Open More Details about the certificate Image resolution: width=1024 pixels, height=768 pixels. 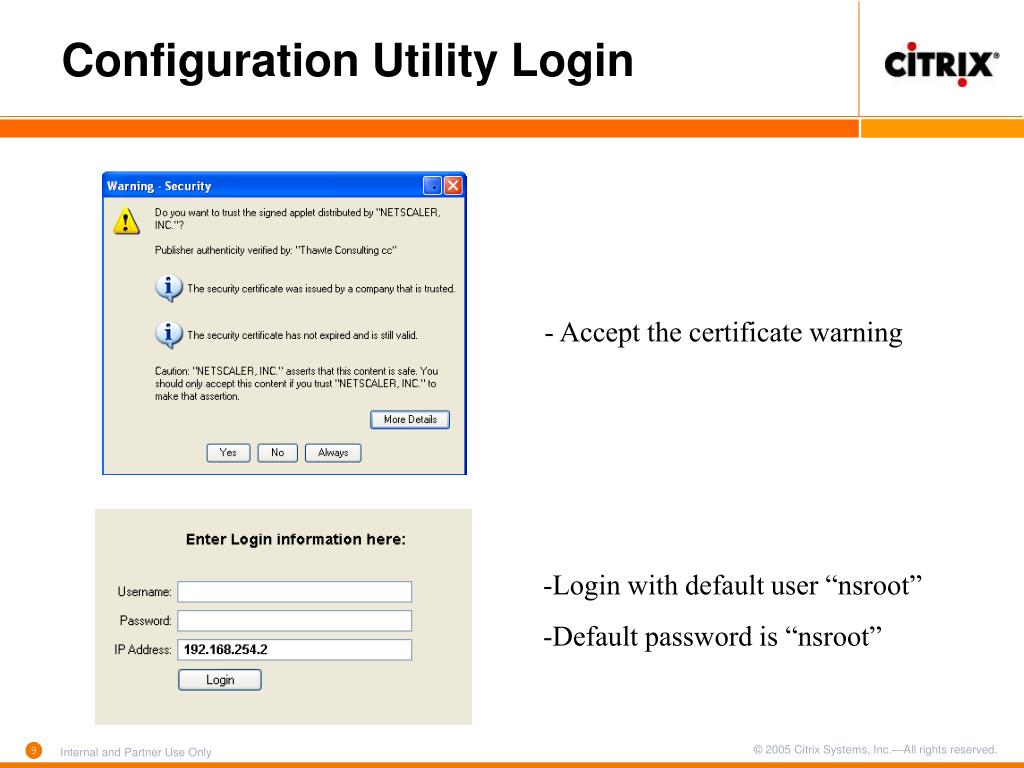pos(409,419)
